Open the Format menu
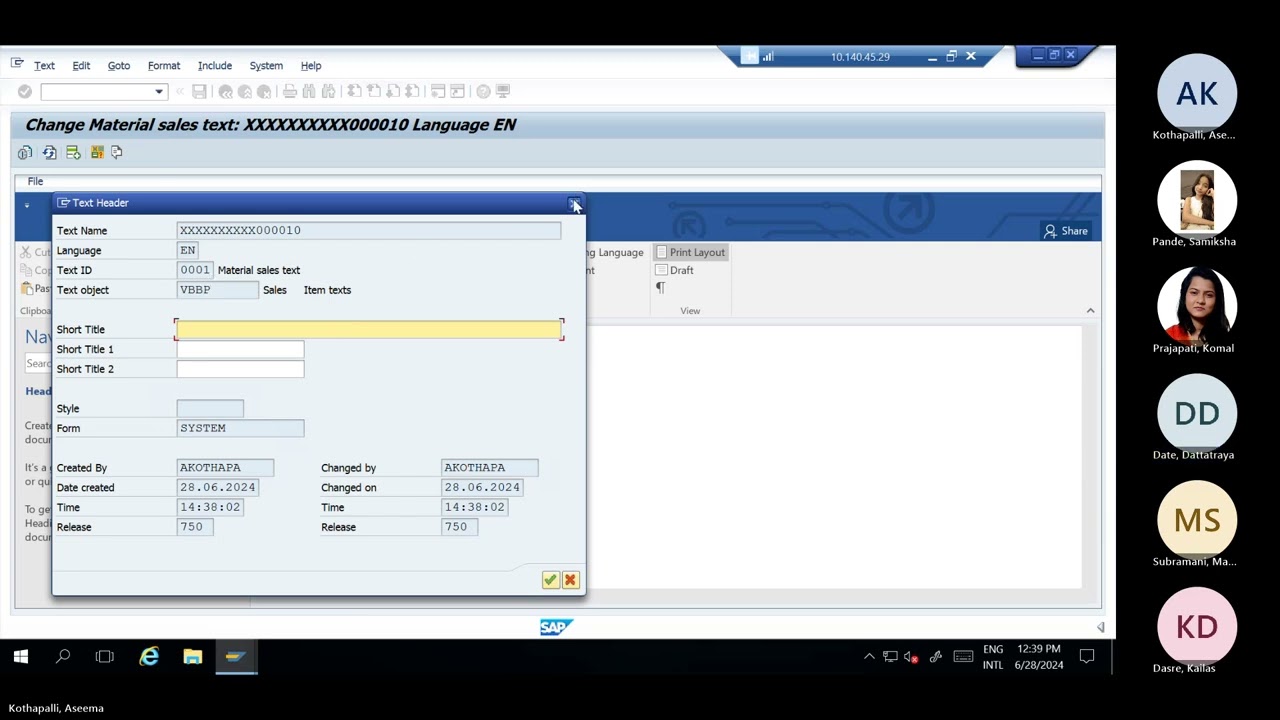This screenshot has width=1280, height=720. (164, 65)
